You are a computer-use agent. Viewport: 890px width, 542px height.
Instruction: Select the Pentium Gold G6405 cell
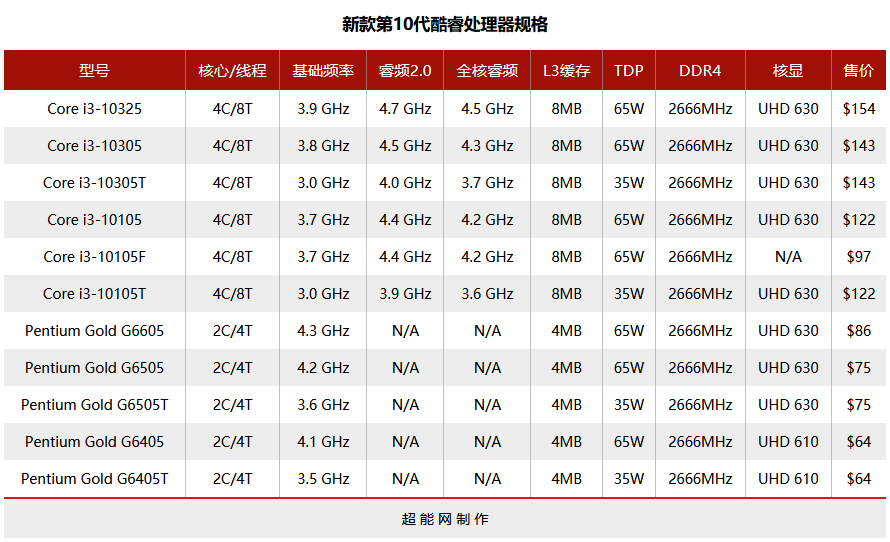94,441
